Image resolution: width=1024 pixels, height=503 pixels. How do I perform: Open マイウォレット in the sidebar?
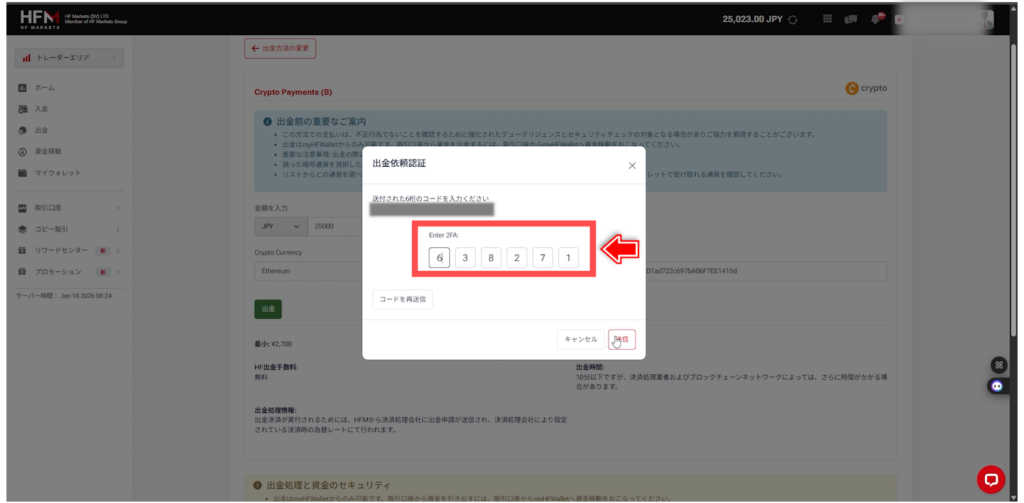coord(57,173)
